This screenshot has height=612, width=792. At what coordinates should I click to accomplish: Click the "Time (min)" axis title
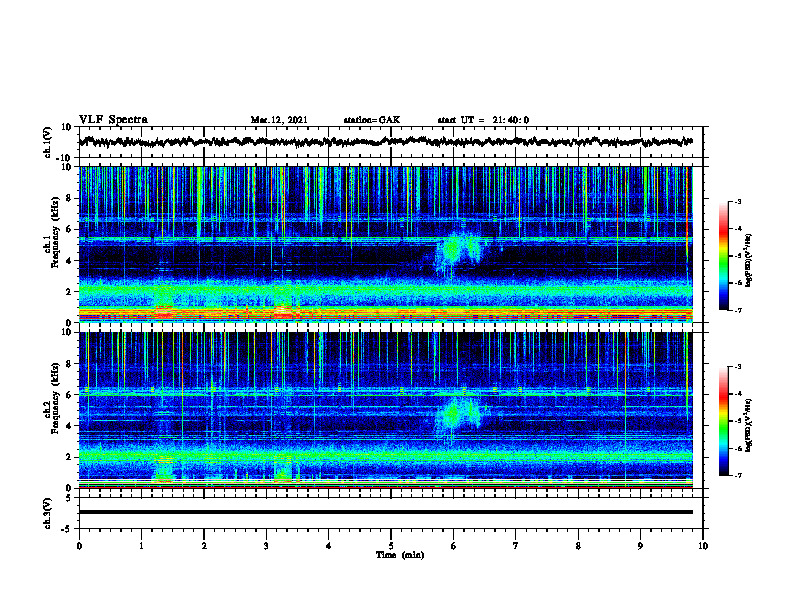(400, 555)
